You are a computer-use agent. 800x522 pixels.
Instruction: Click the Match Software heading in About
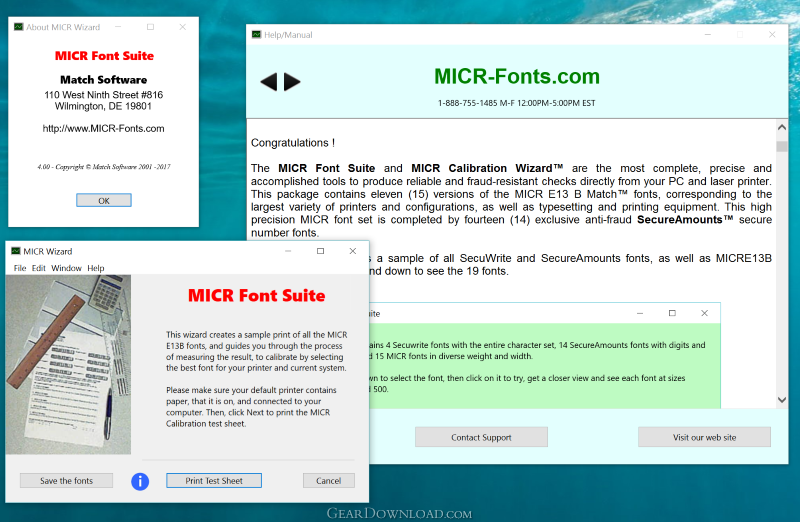(104, 80)
